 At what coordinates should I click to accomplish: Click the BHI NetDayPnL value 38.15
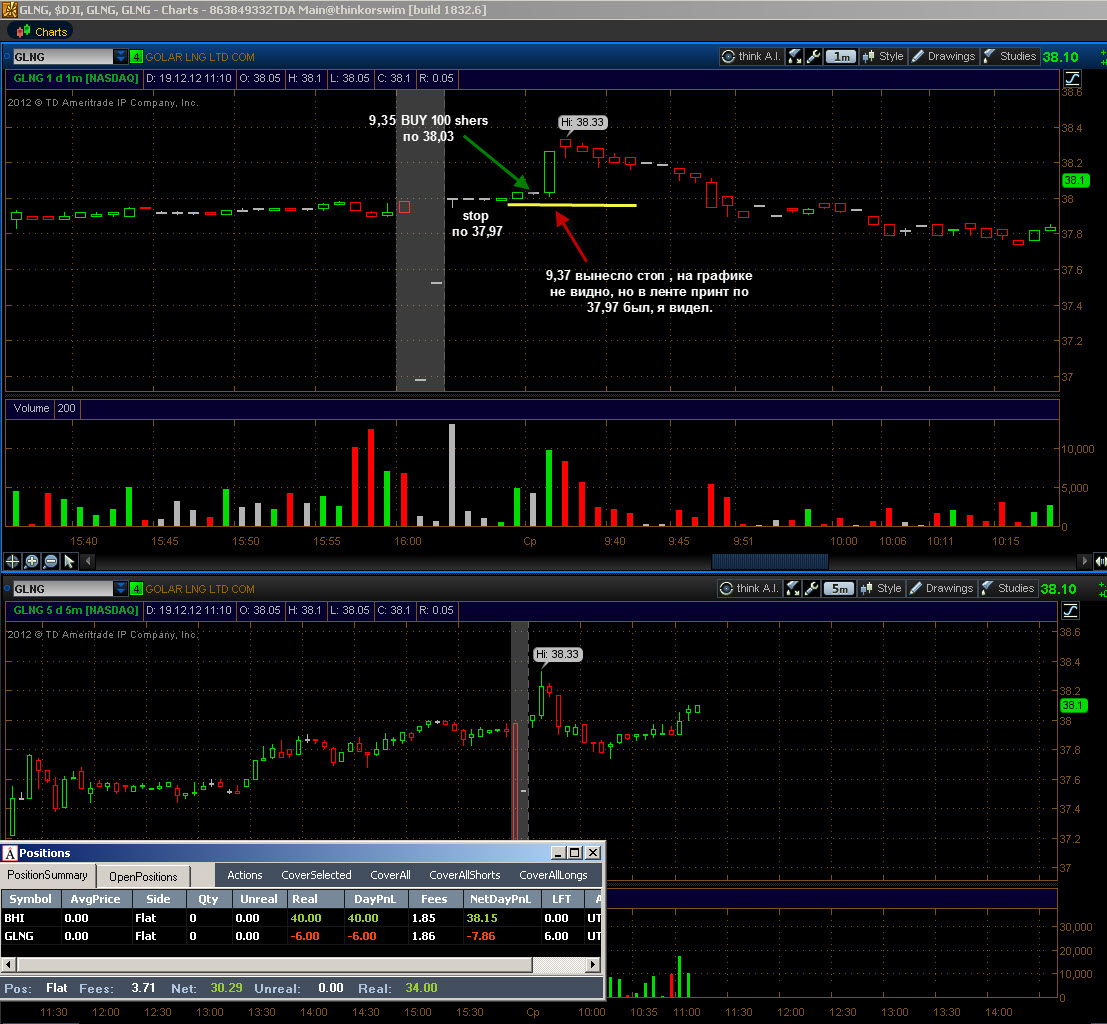482,918
